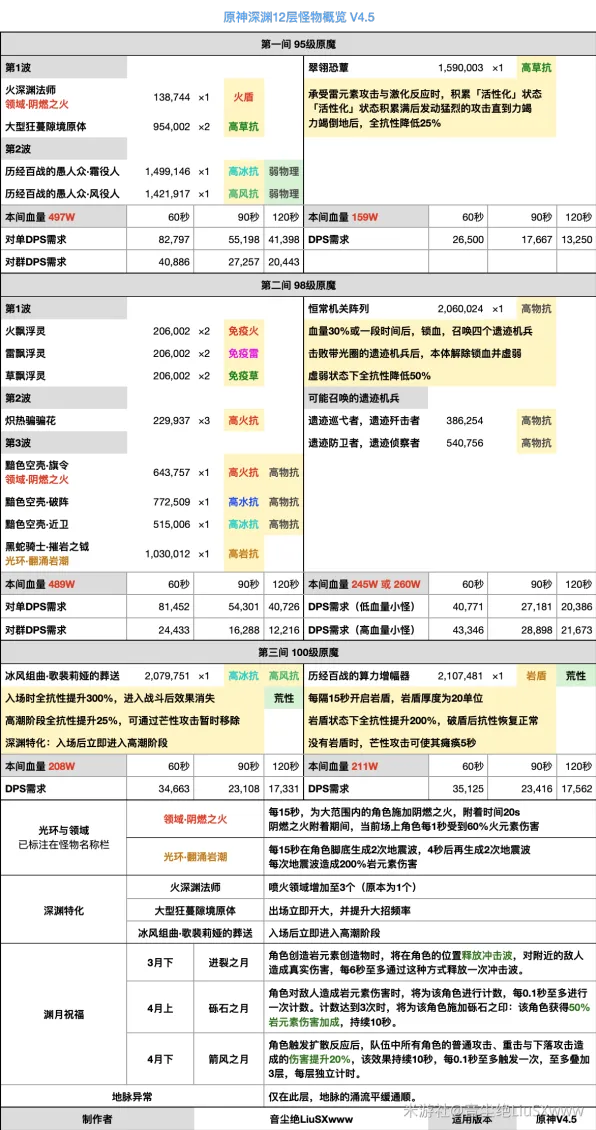
Task: Click the 免疫草 tag
Action: pyautogui.click(x=242, y=375)
